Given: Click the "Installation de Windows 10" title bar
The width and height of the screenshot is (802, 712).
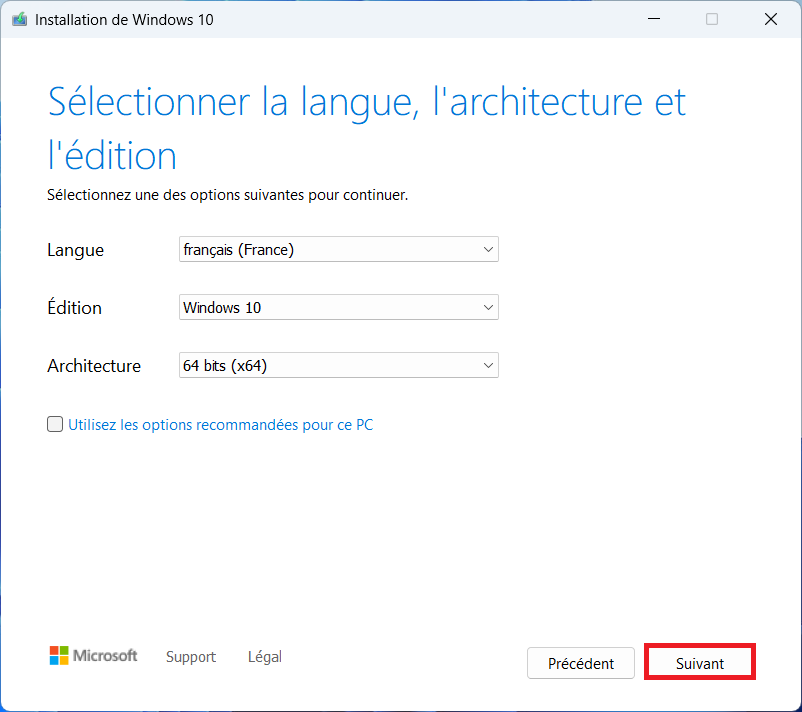Looking at the screenshot, I should pos(123,19).
